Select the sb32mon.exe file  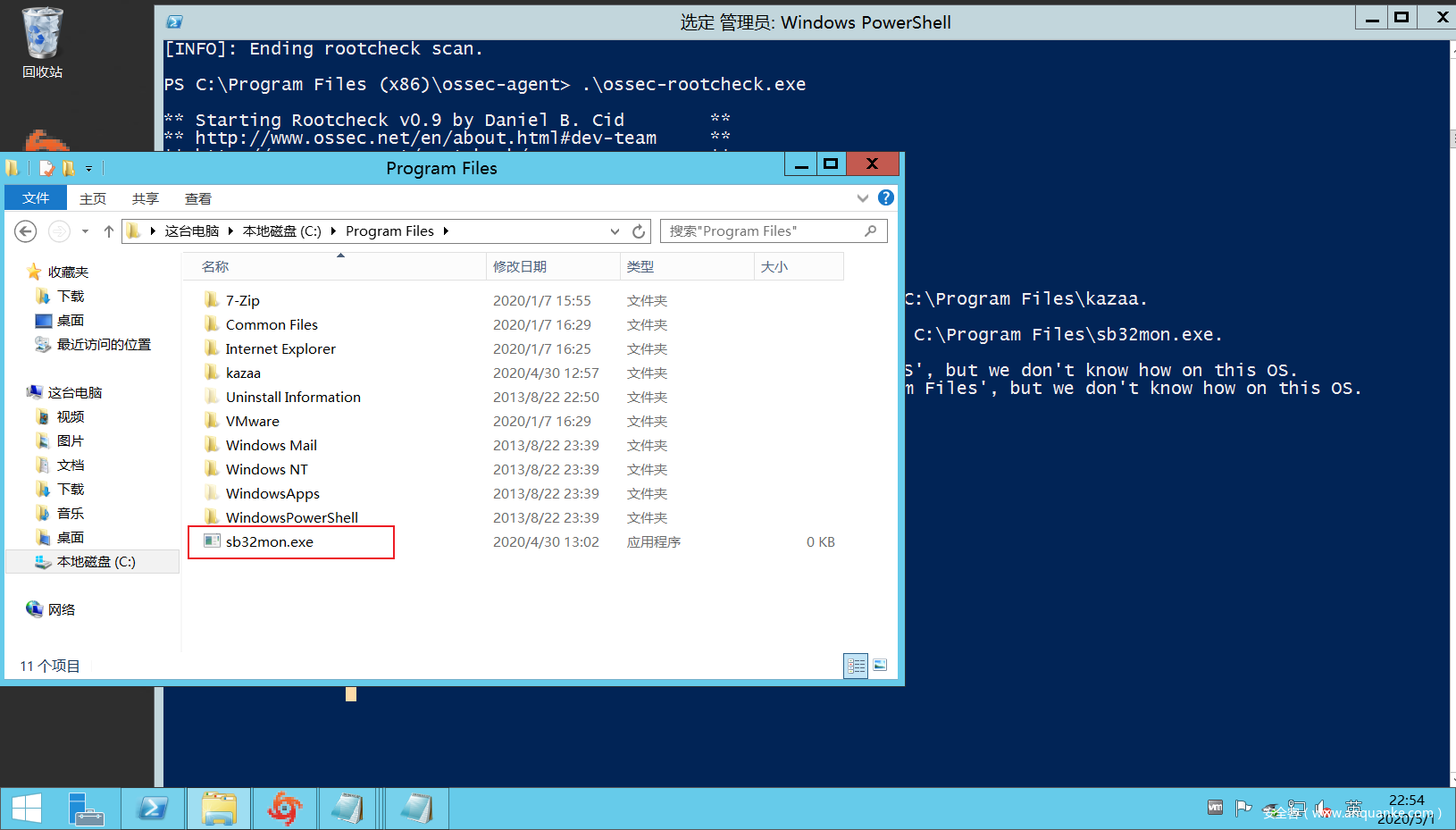[269, 542]
